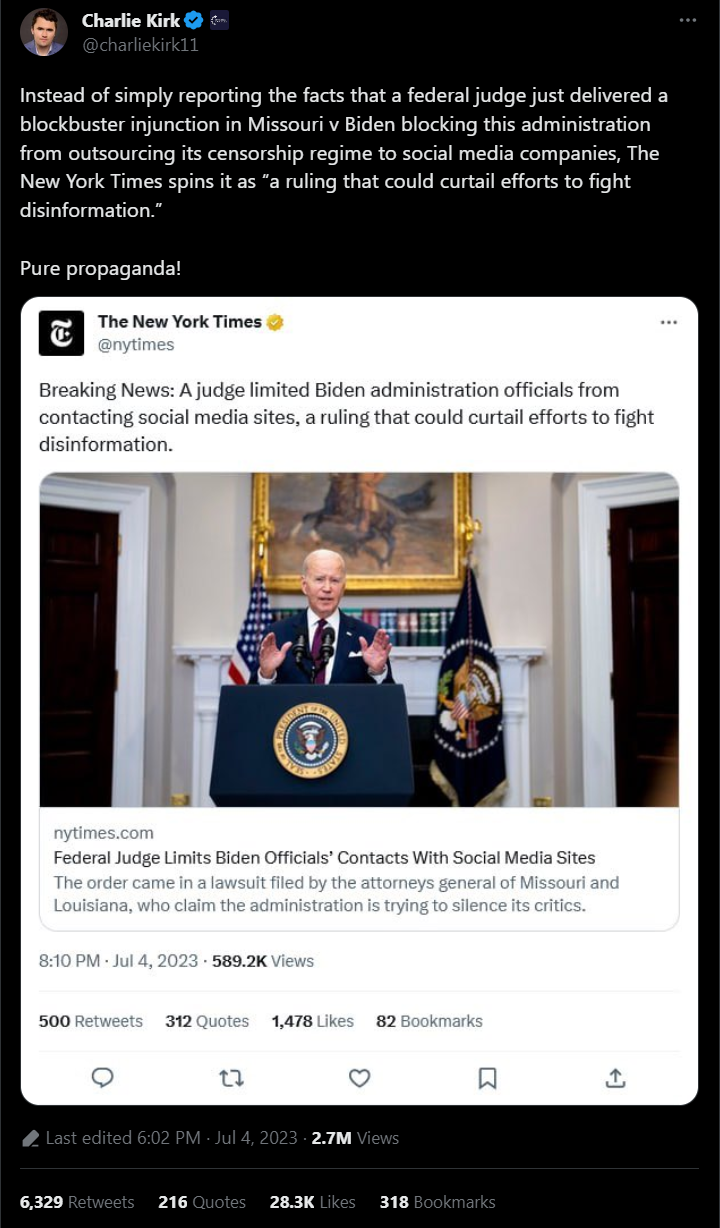Open Charlie Kirk's profile picture

pyautogui.click(x=44, y=32)
